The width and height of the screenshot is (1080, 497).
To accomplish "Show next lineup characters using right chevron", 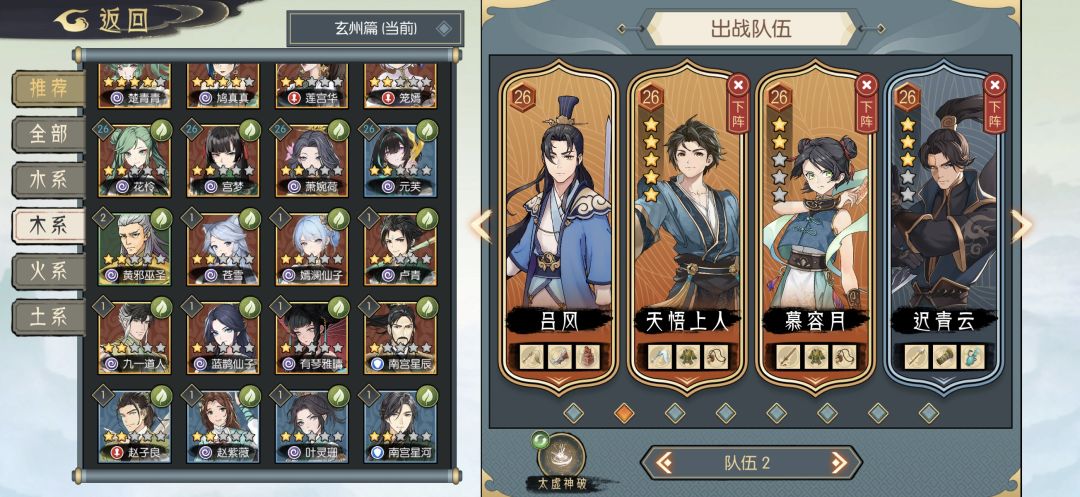I will click(x=1021, y=226).
